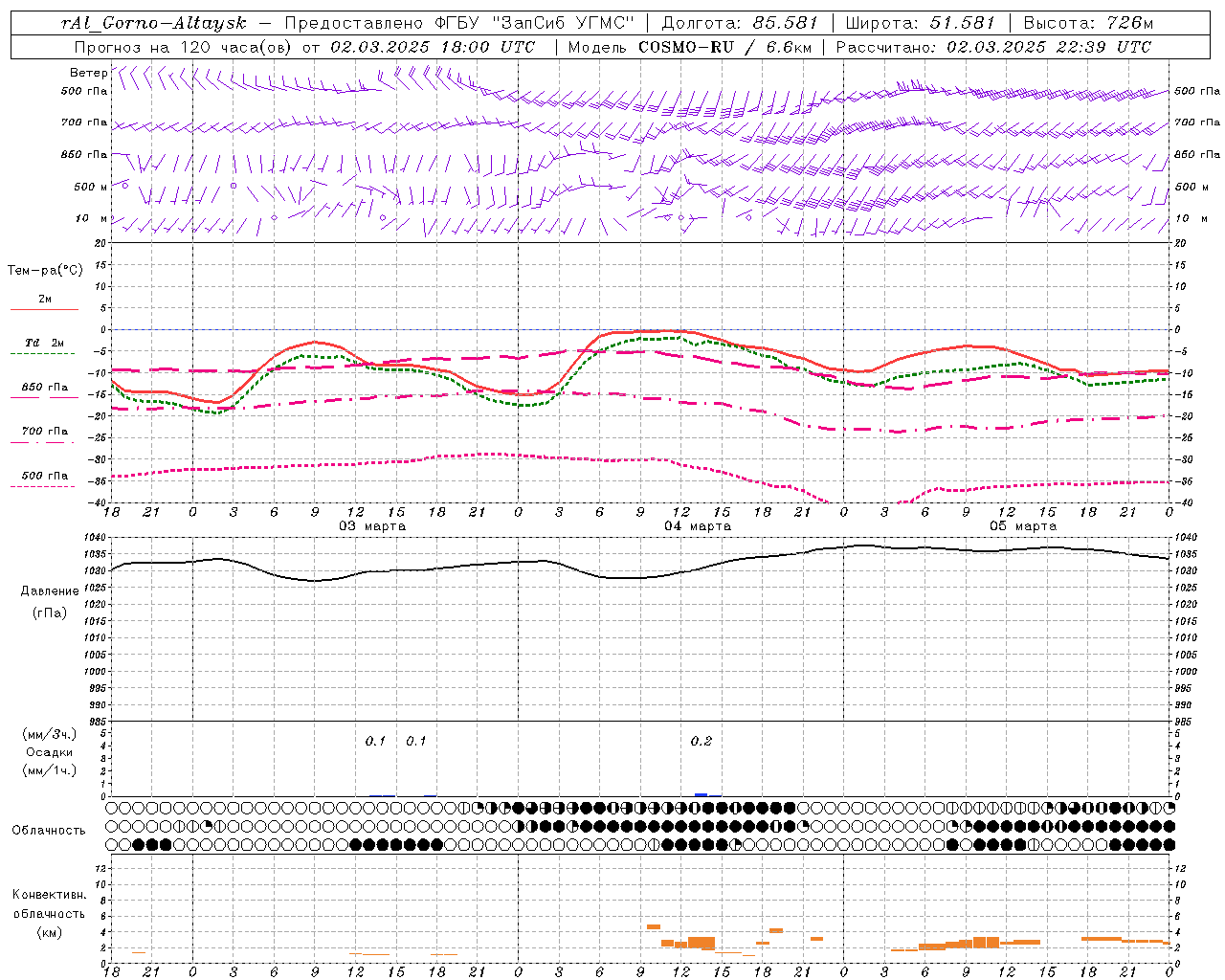
Task: Click the '04 марта' date label
Action: coord(698,525)
